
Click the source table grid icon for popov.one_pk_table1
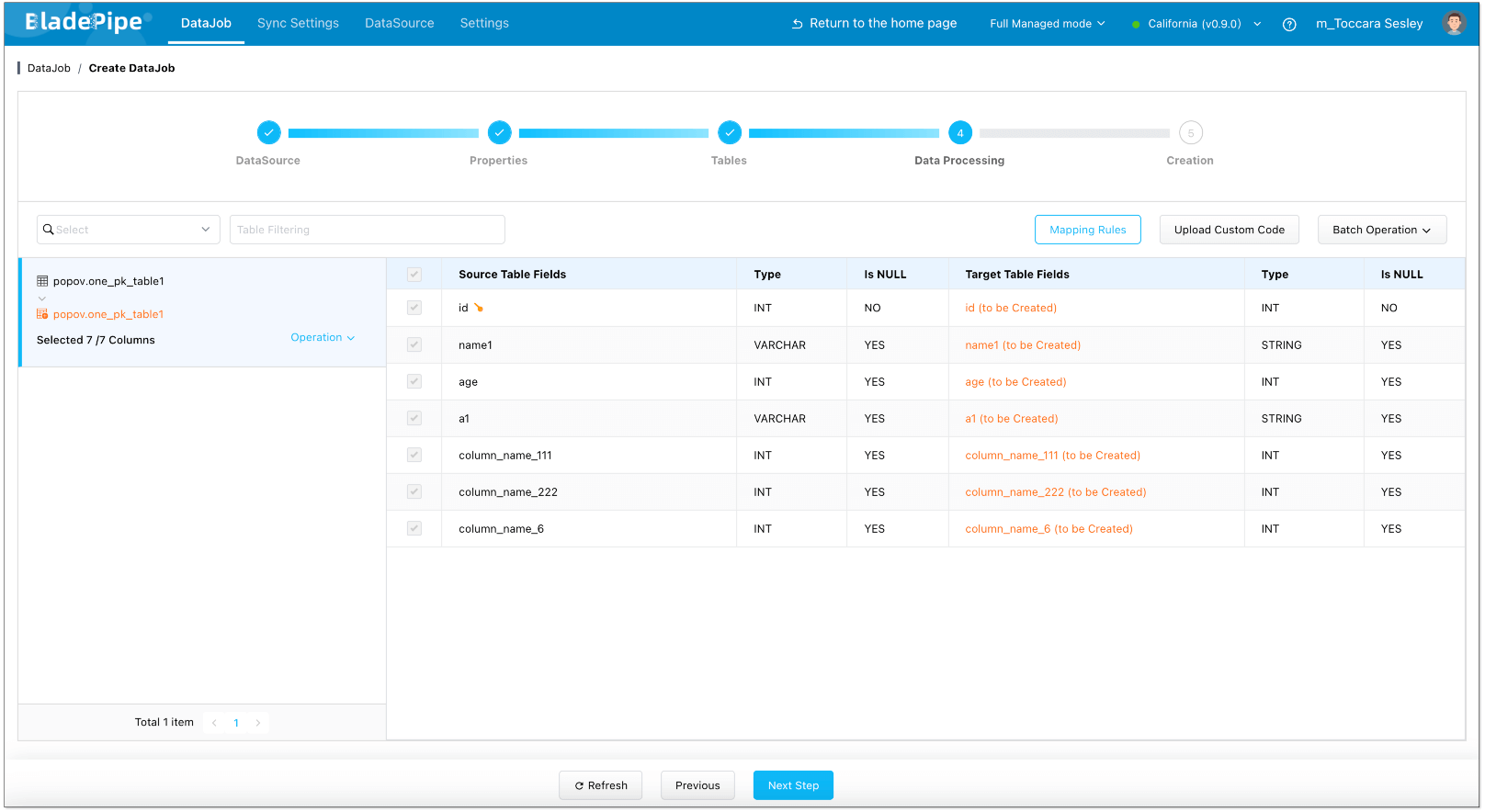(x=42, y=281)
